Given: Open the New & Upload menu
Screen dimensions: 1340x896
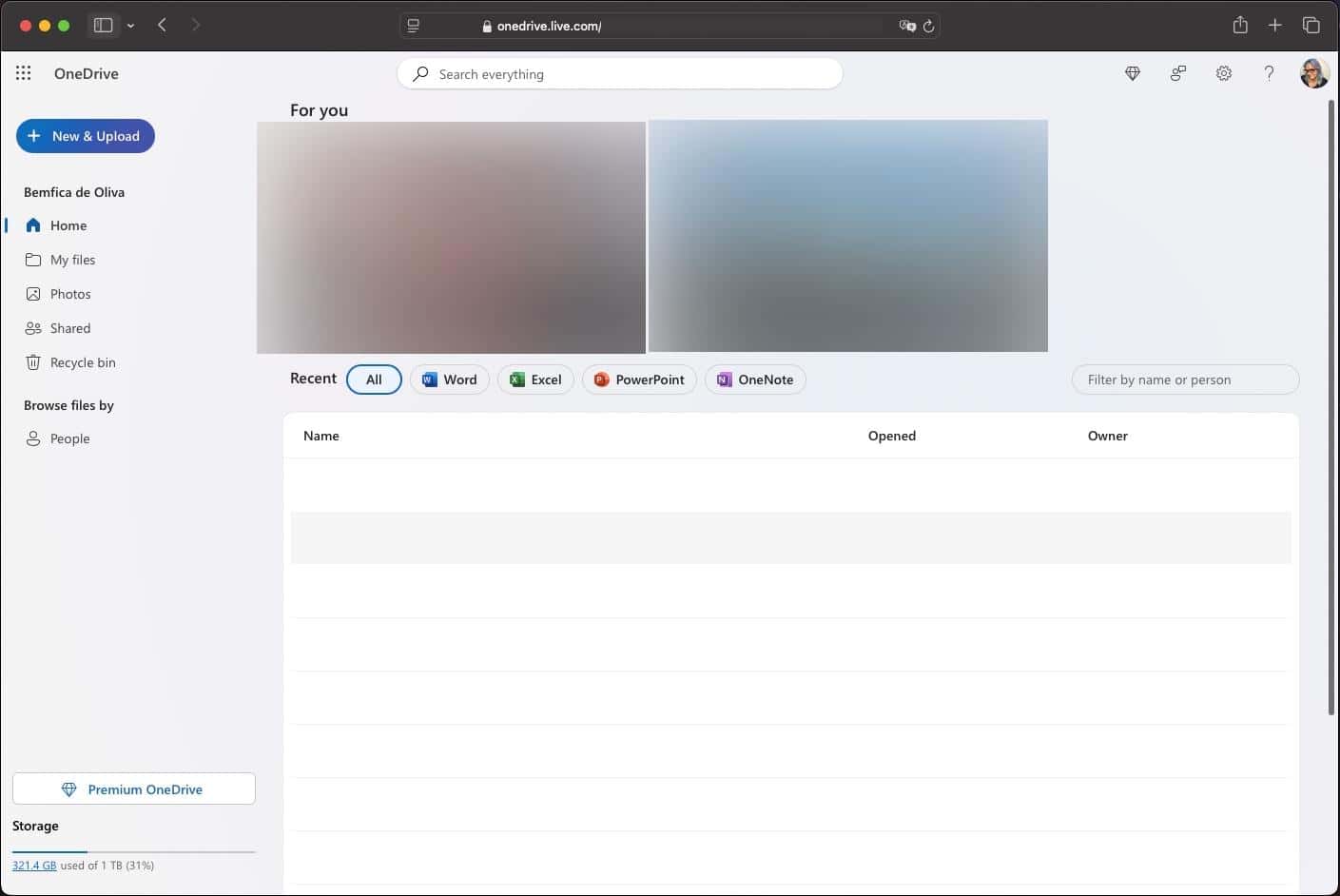Looking at the screenshot, I should (85, 136).
